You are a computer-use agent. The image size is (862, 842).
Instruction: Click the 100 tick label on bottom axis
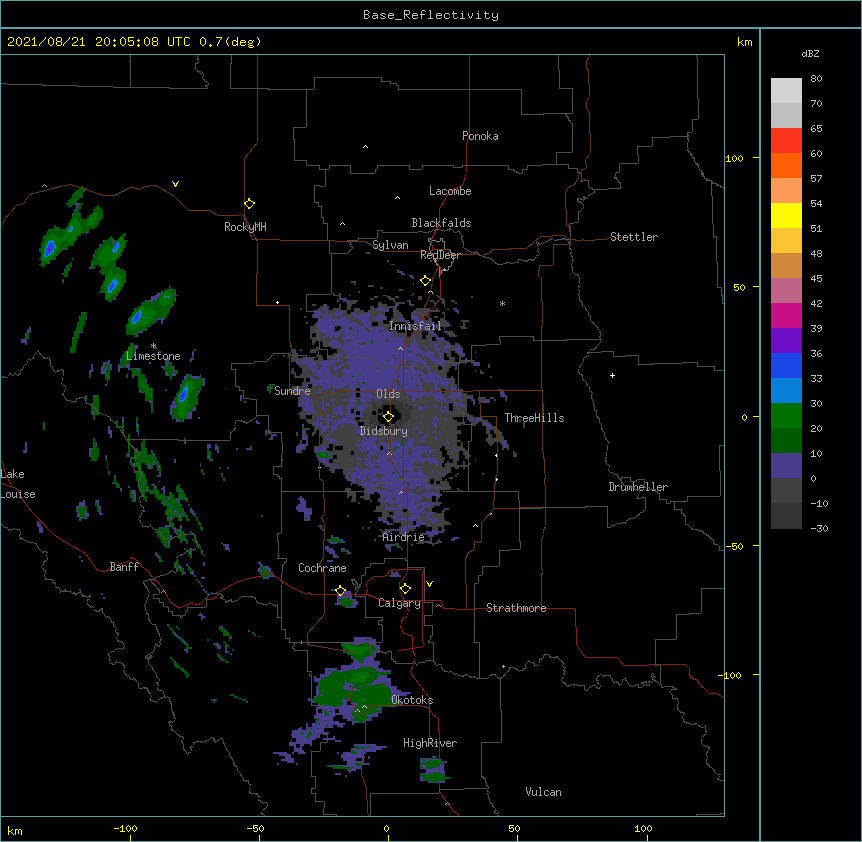click(x=643, y=828)
